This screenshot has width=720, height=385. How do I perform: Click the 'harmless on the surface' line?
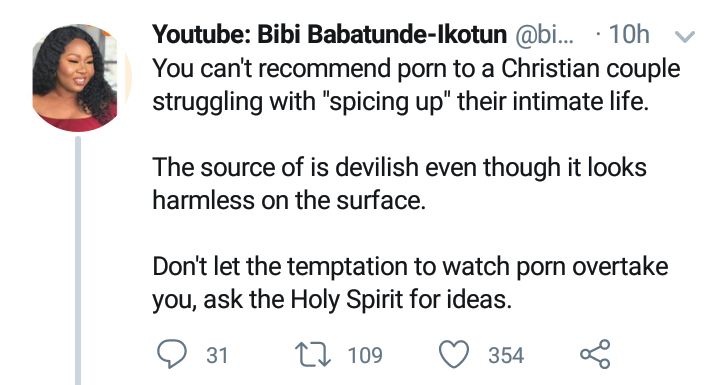(x=289, y=200)
